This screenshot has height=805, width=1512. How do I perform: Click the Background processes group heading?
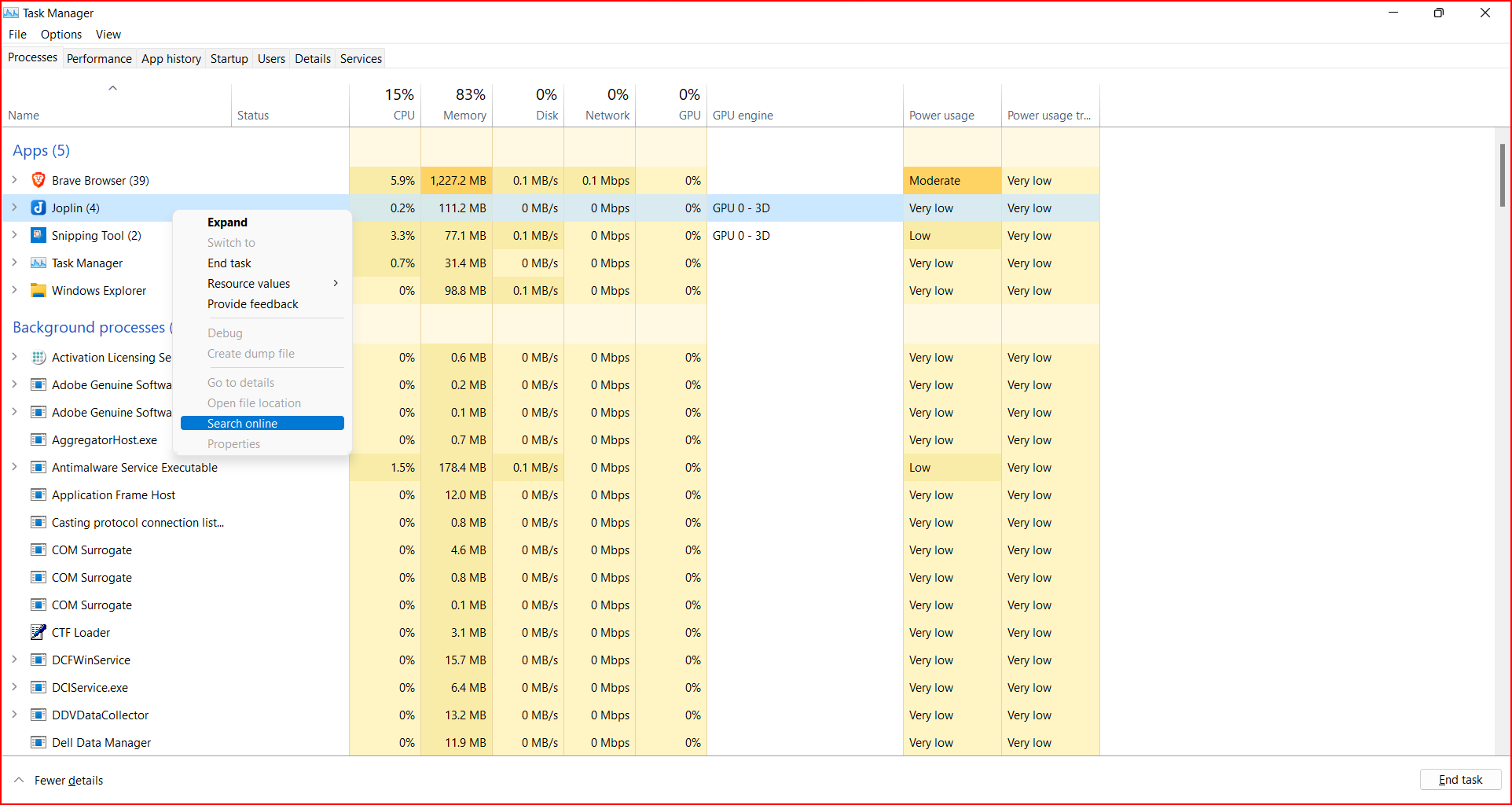[92, 327]
